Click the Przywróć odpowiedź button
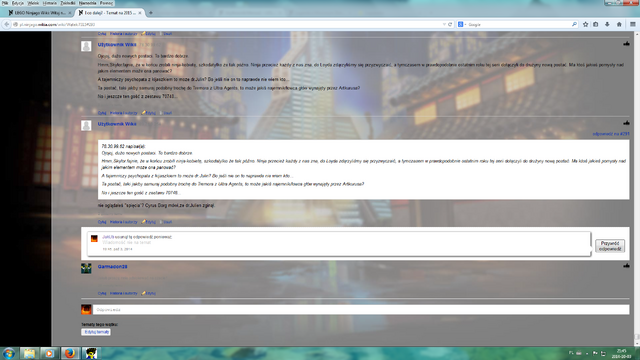This screenshot has height=360, width=640. click(x=610, y=246)
